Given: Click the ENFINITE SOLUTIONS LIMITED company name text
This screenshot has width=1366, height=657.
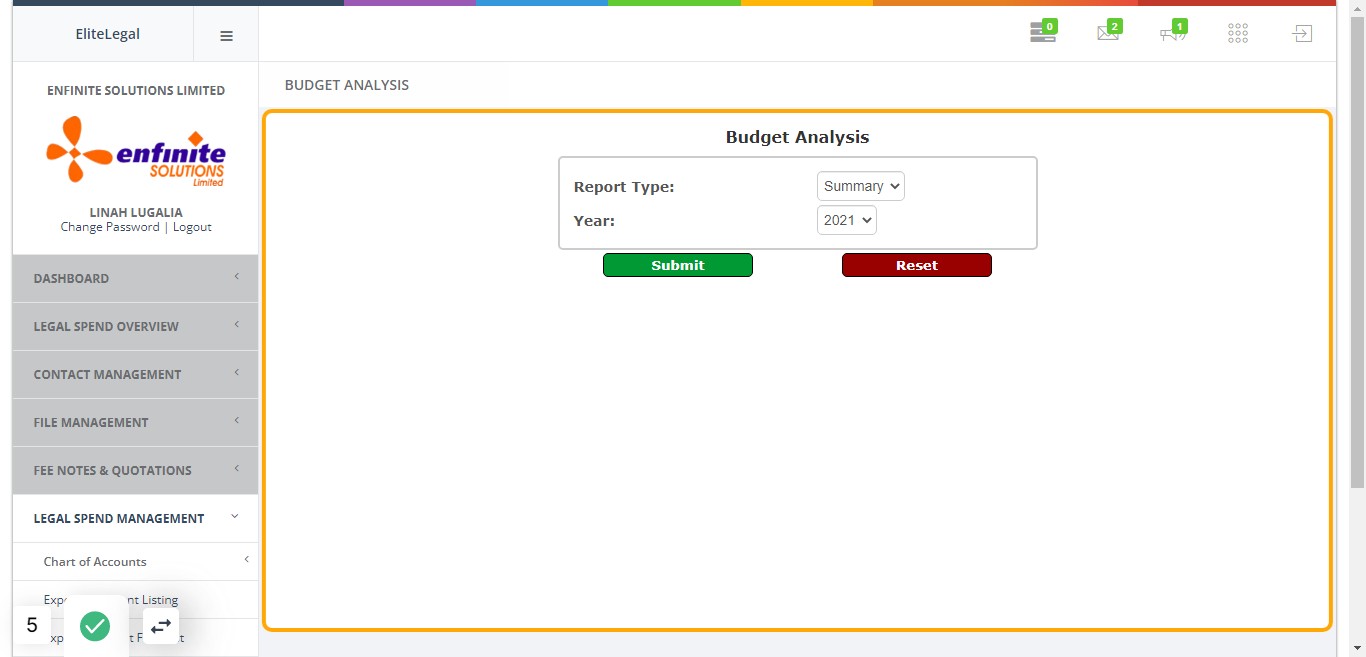Looking at the screenshot, I should [x=136, y=90].
